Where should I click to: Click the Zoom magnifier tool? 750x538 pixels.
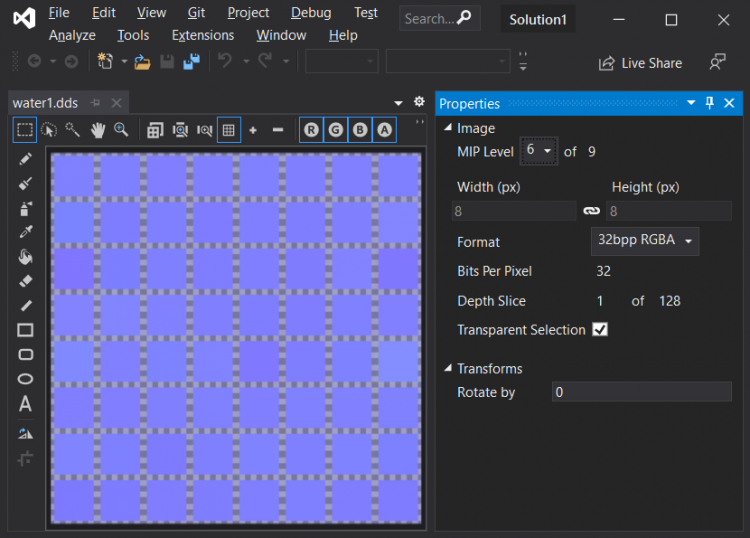121,130
